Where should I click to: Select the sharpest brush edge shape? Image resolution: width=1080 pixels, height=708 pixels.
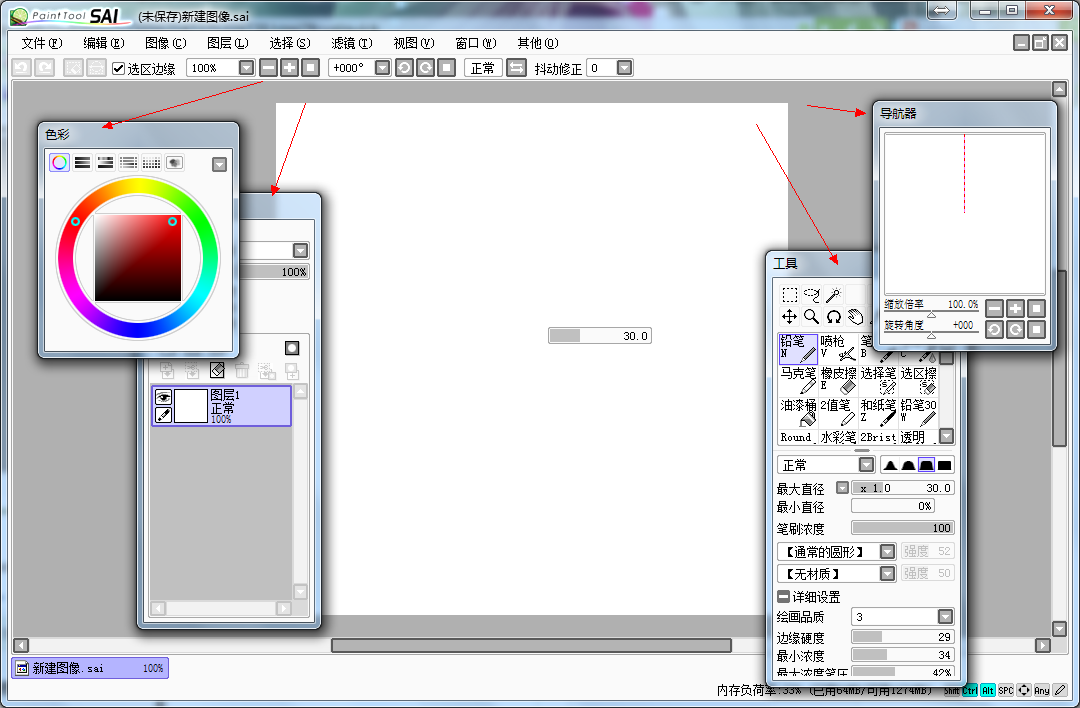[891, 465]
